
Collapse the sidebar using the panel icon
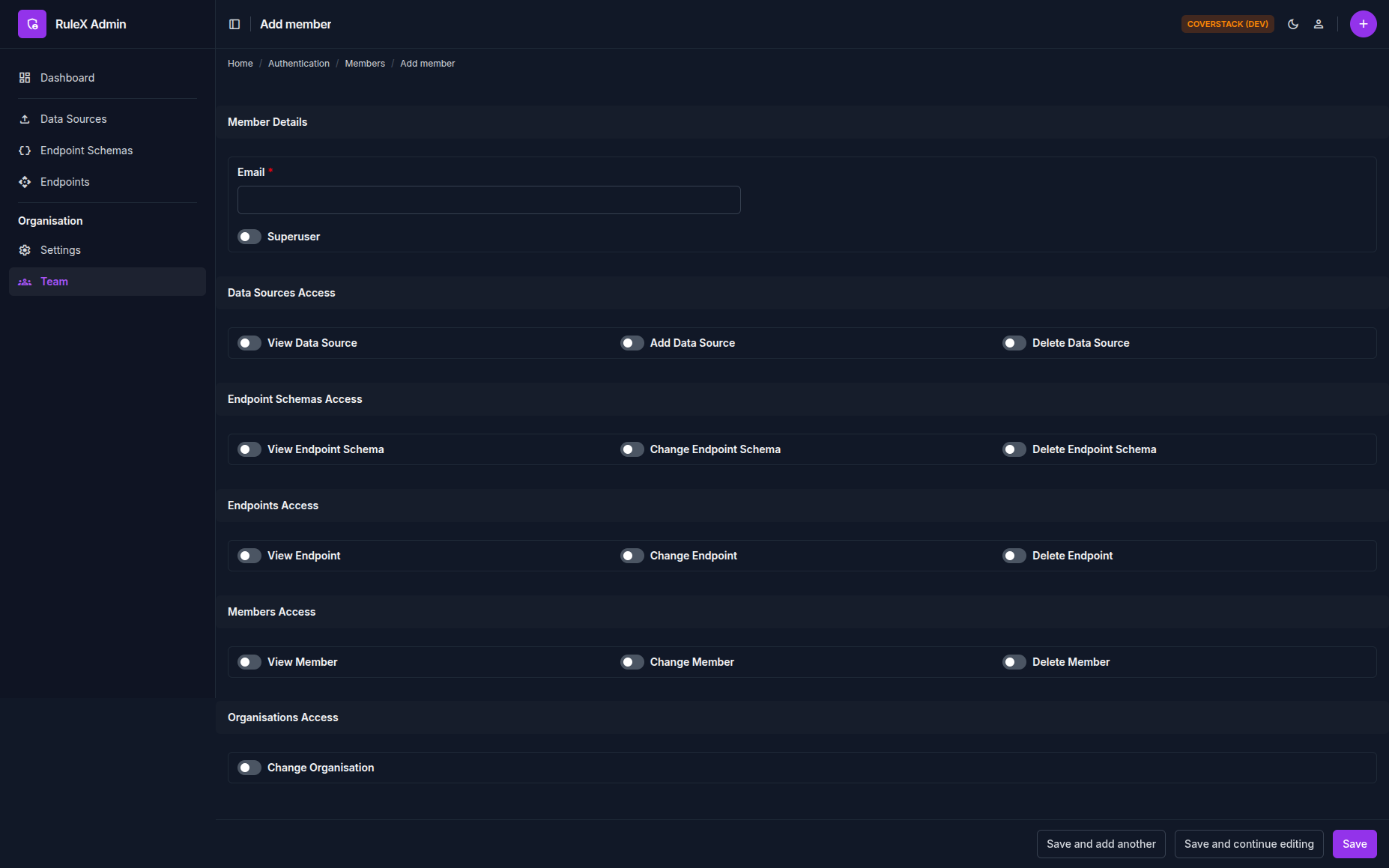coord(234,24)
